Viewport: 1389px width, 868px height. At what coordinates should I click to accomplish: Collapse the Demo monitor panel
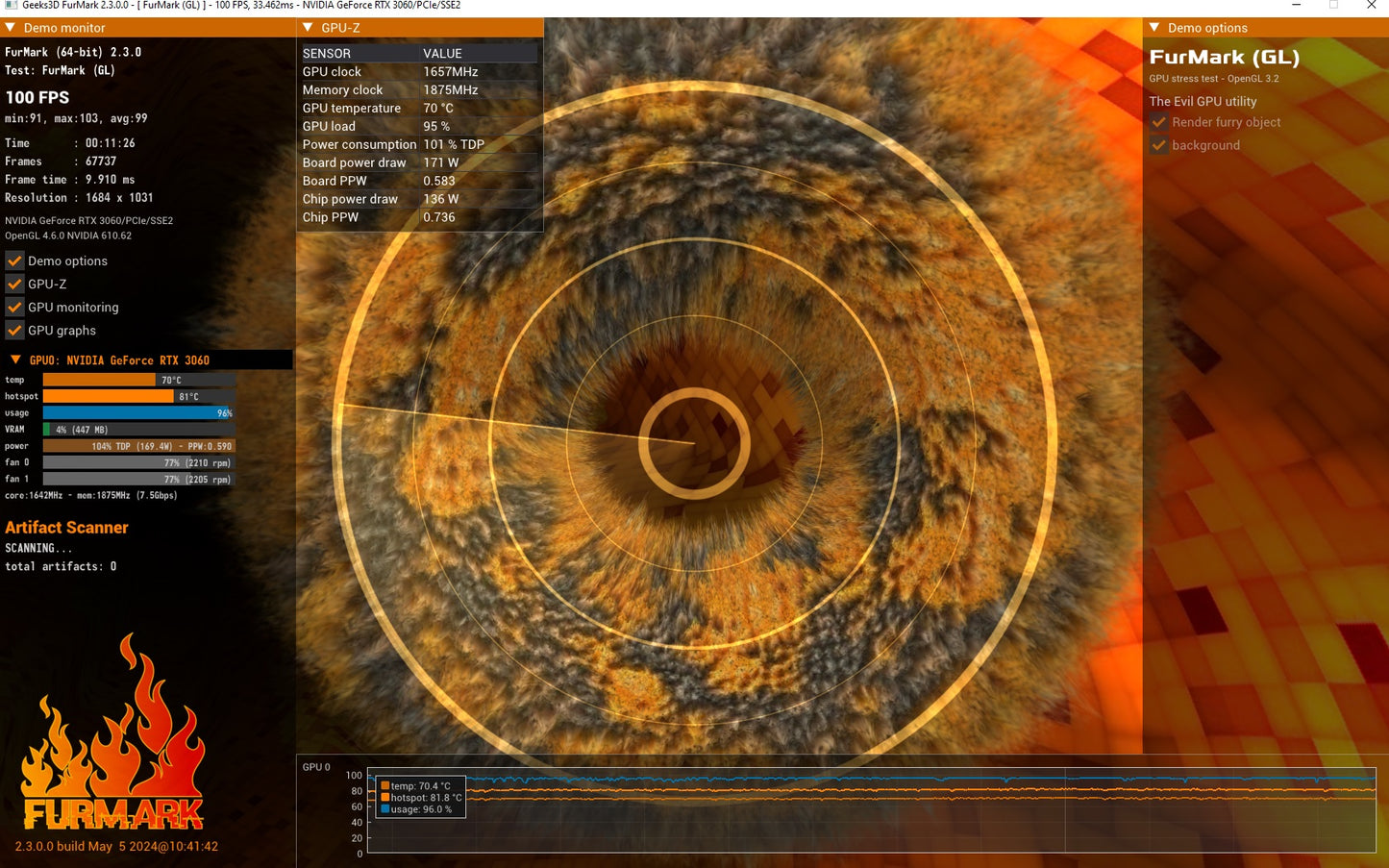click(11, 28)
